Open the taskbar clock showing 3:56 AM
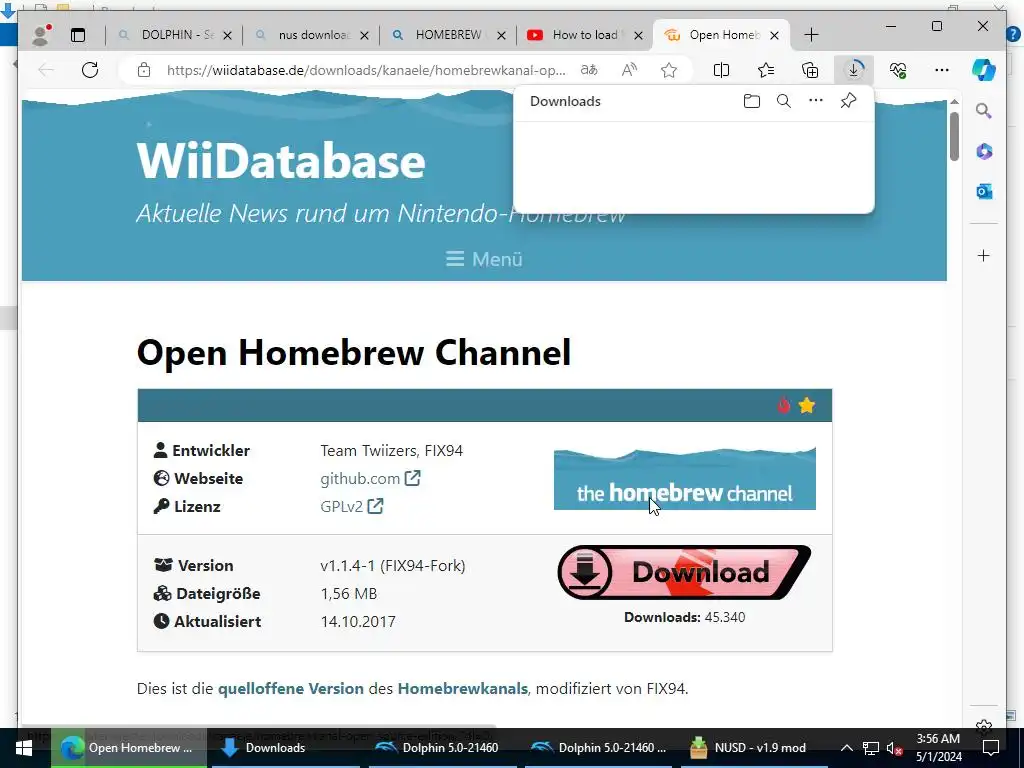The height and width of the screenshot is (768, 1024). pos(938,748)
